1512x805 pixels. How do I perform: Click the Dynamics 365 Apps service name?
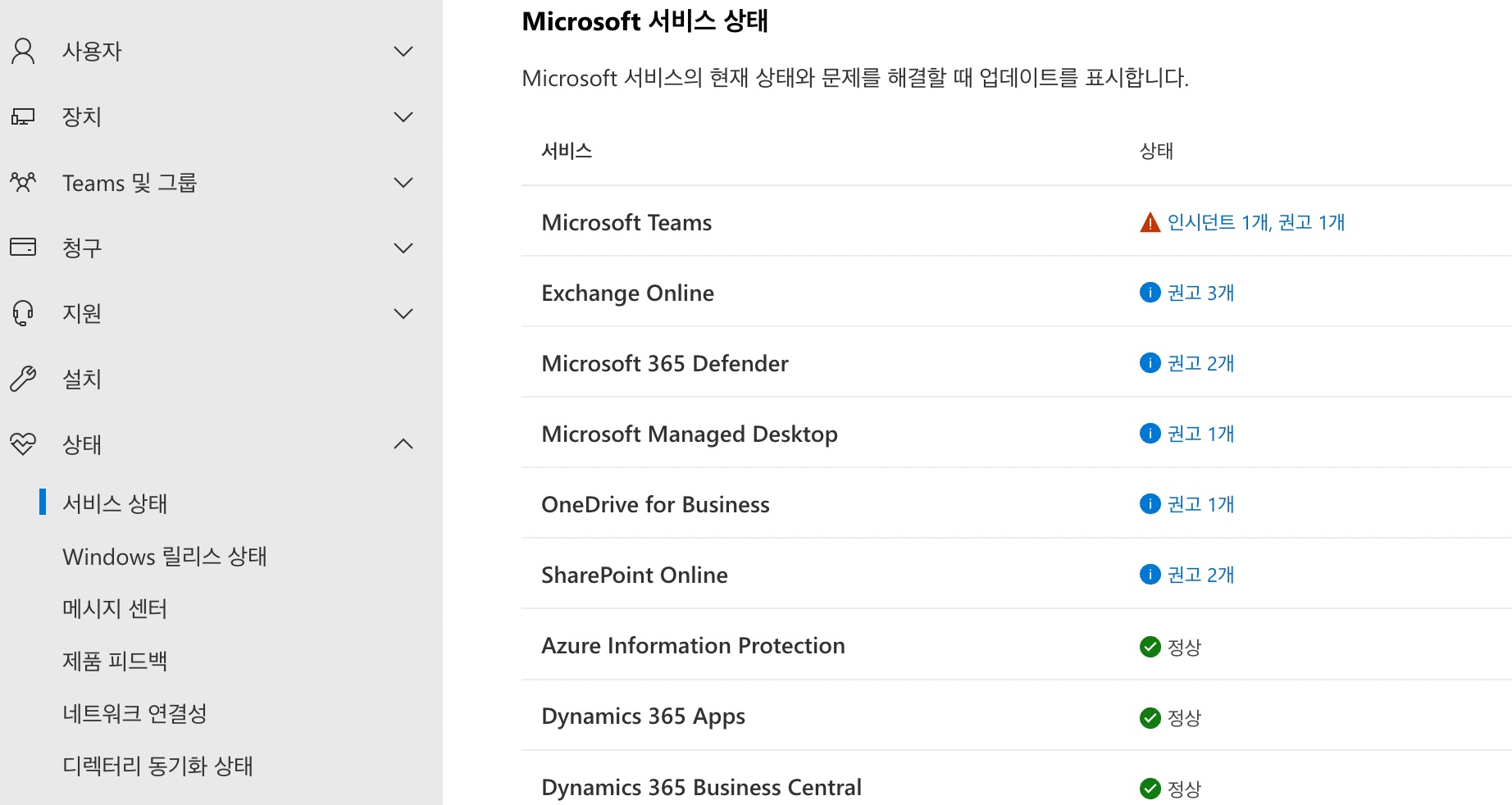(x=643, y=716)
